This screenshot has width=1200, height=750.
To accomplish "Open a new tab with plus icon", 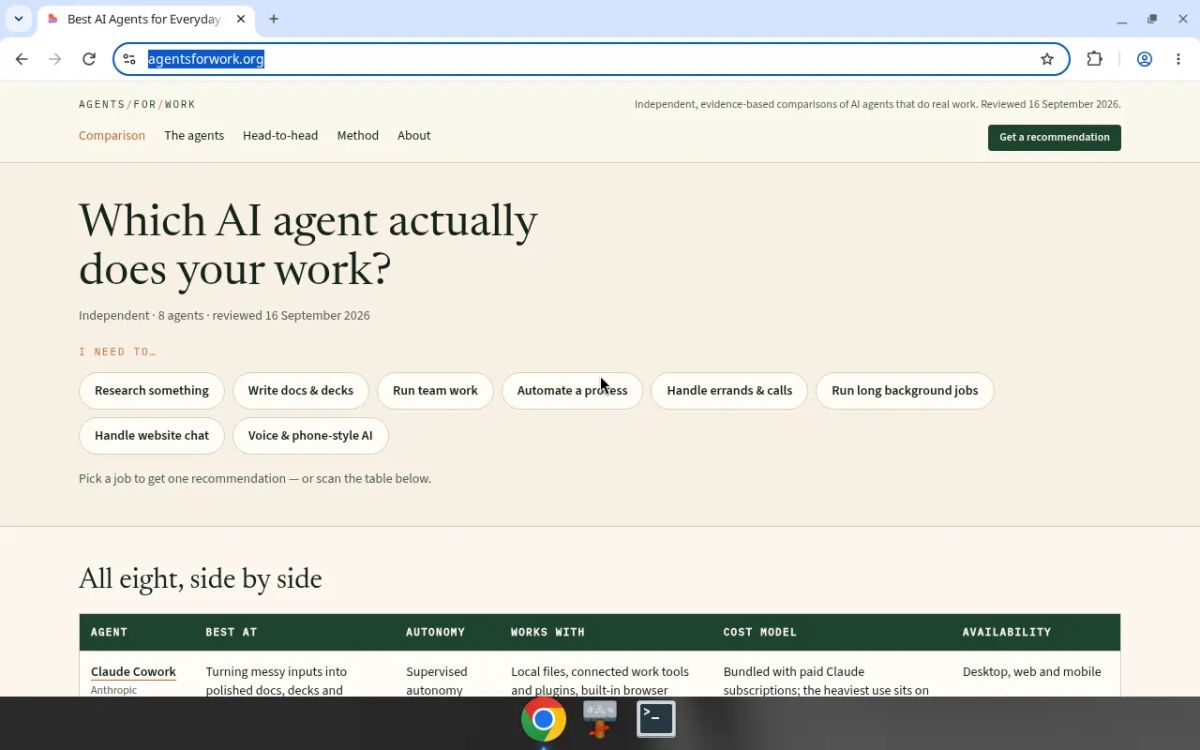I will tap(274, 19).
